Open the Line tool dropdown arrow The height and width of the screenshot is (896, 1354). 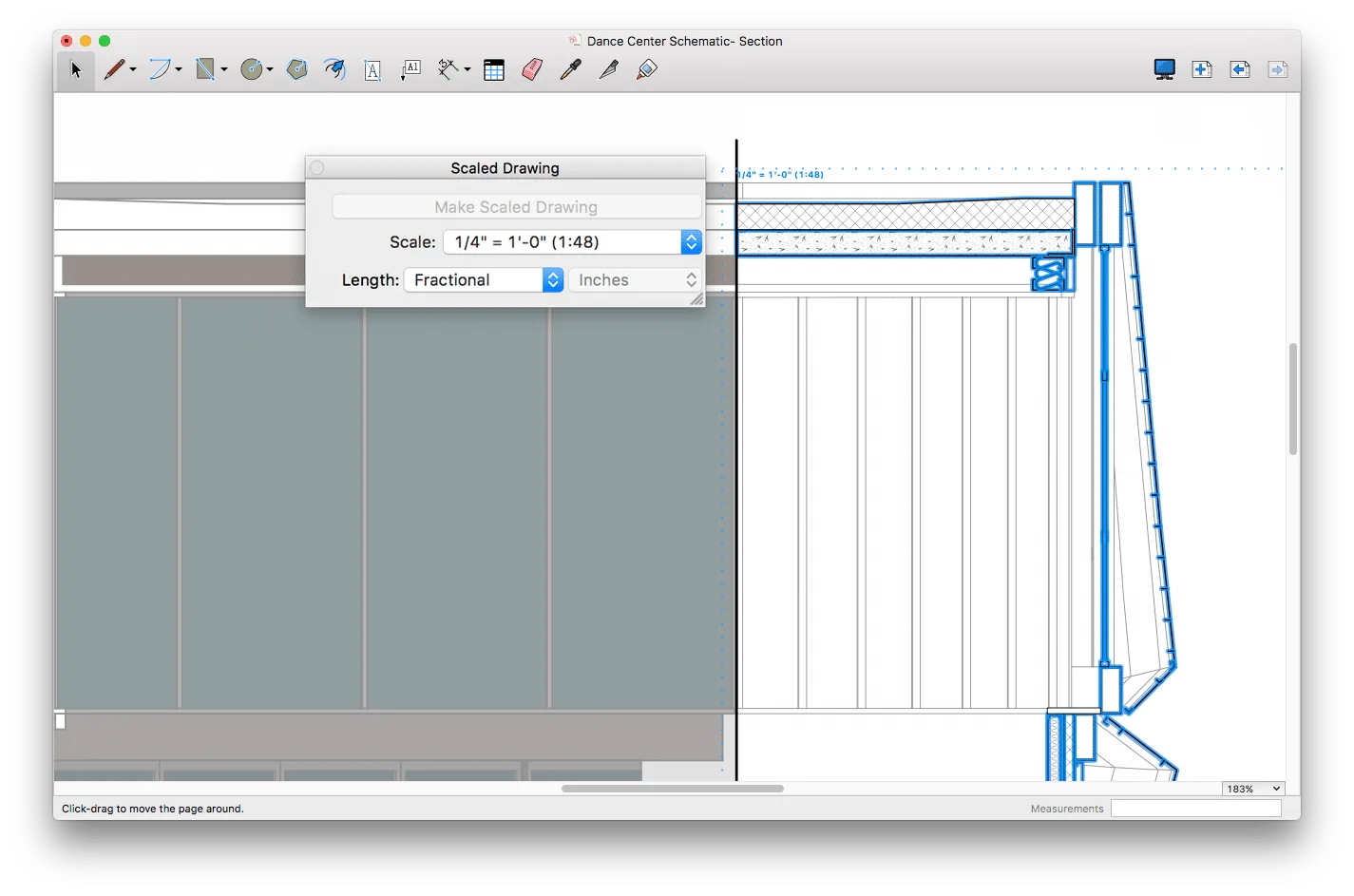pos(133,69)
